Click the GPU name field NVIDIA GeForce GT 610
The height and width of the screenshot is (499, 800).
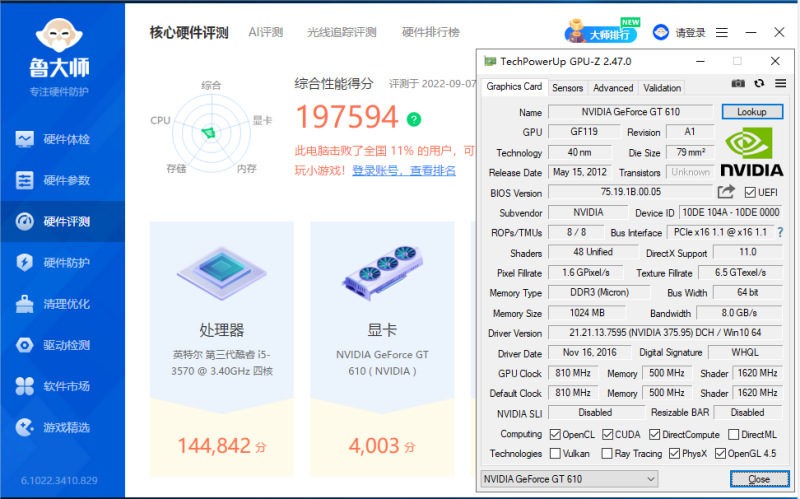(631, 112)
